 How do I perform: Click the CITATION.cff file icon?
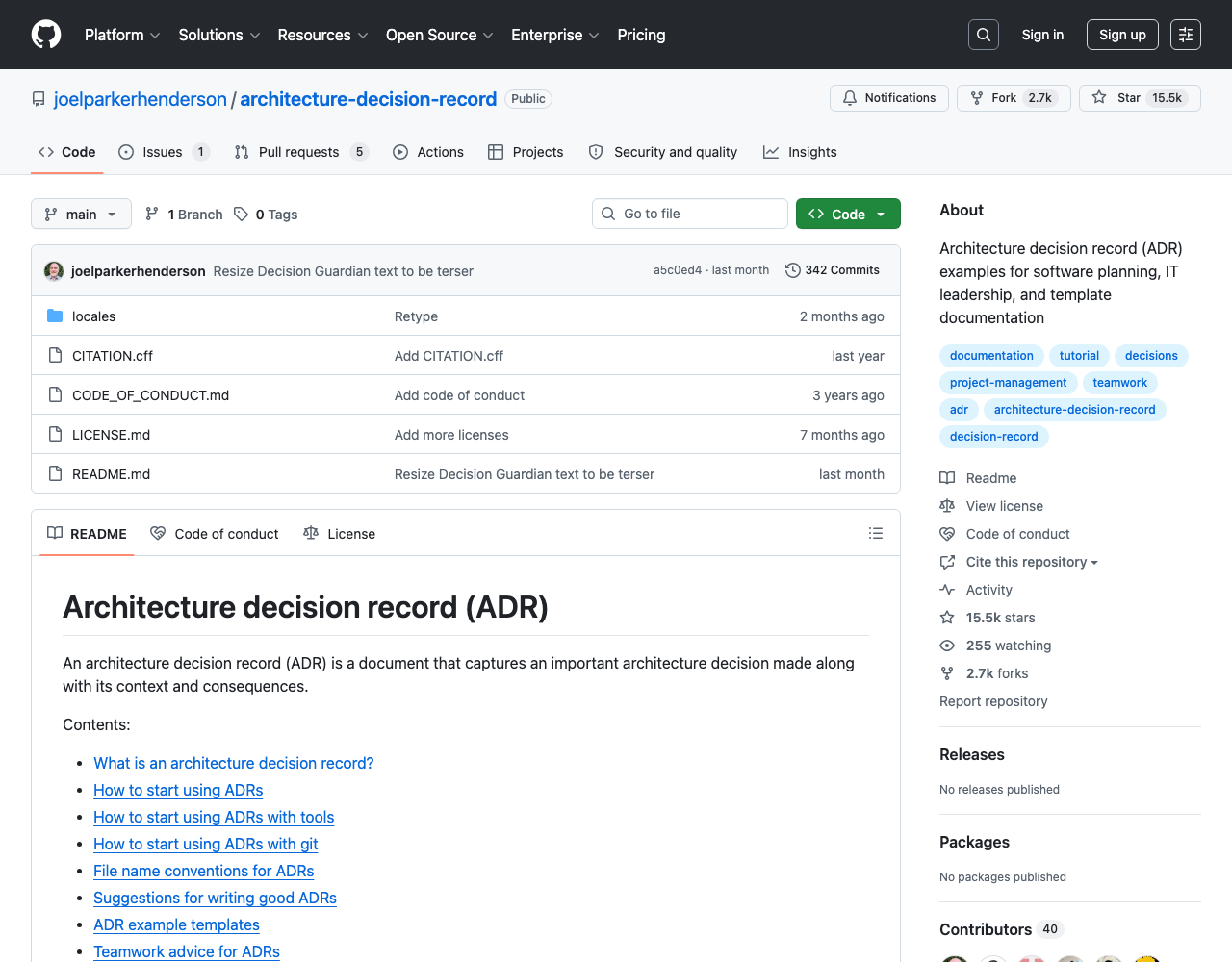click(55, 356)
